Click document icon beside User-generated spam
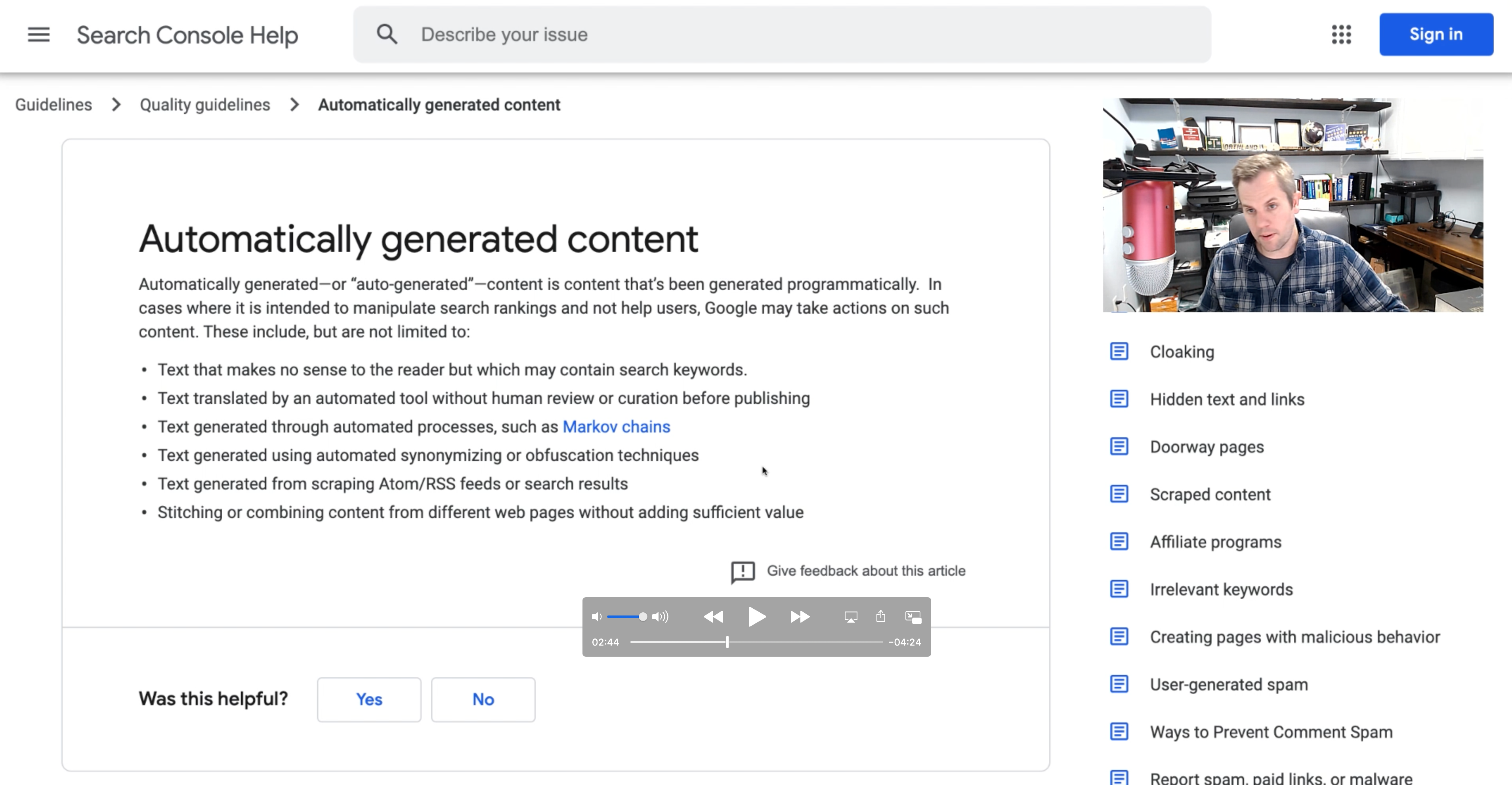Image resolution: width=1512 pixels, height=785 pixels. coord(1119,684)
